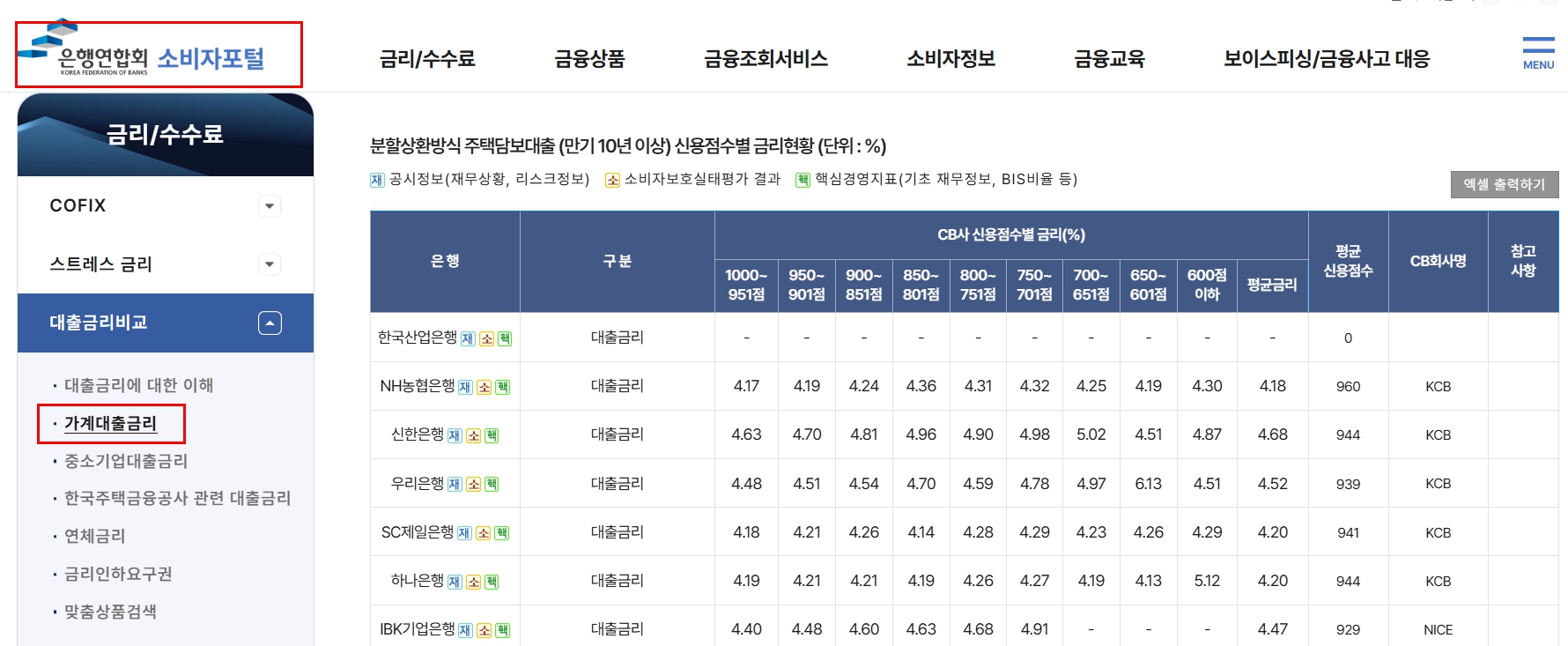The height and width of the screenshot is (646, 1568).
Task: Click the 한국산업은행 bank name
Action: point(418,338)
